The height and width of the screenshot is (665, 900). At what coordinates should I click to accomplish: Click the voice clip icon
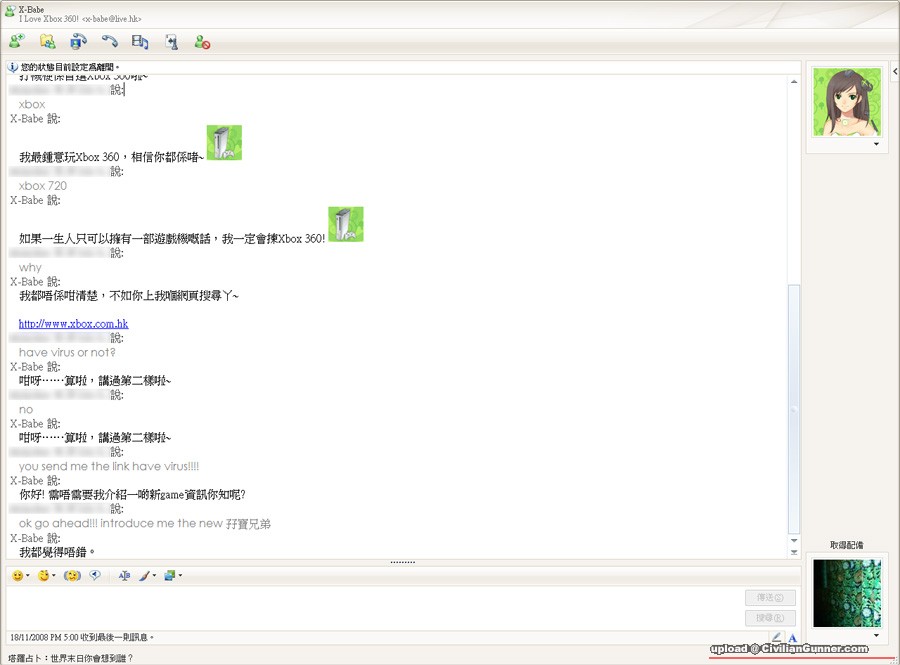pos(96,576)
